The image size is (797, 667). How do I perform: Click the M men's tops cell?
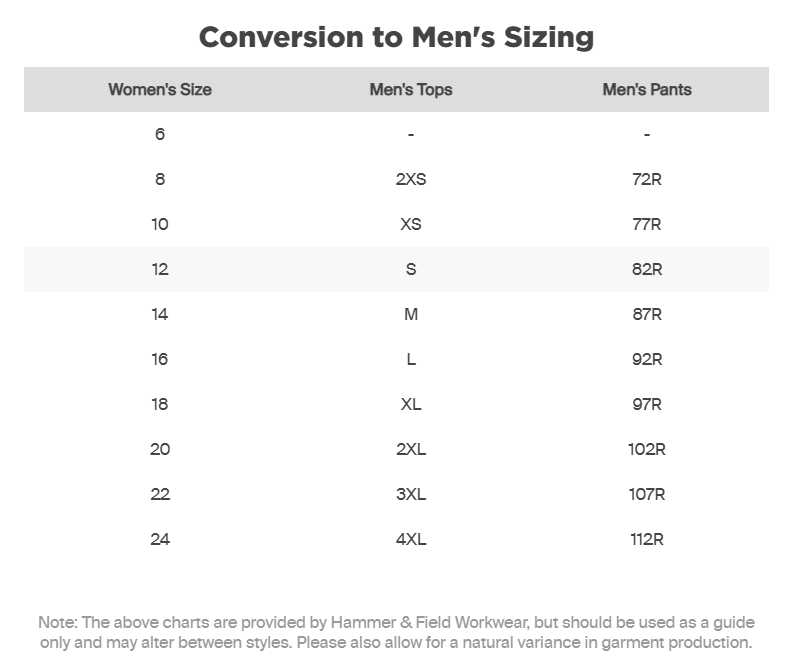[411, 314]
